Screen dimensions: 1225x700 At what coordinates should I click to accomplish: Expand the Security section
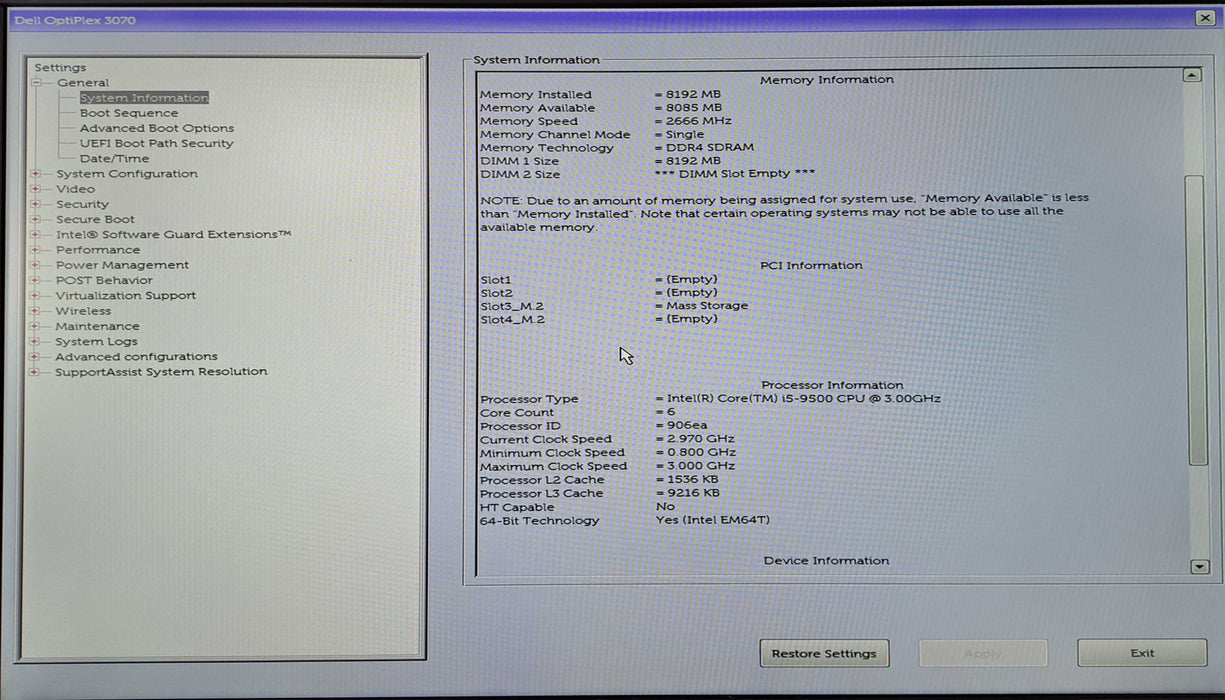tap(36, 204)
